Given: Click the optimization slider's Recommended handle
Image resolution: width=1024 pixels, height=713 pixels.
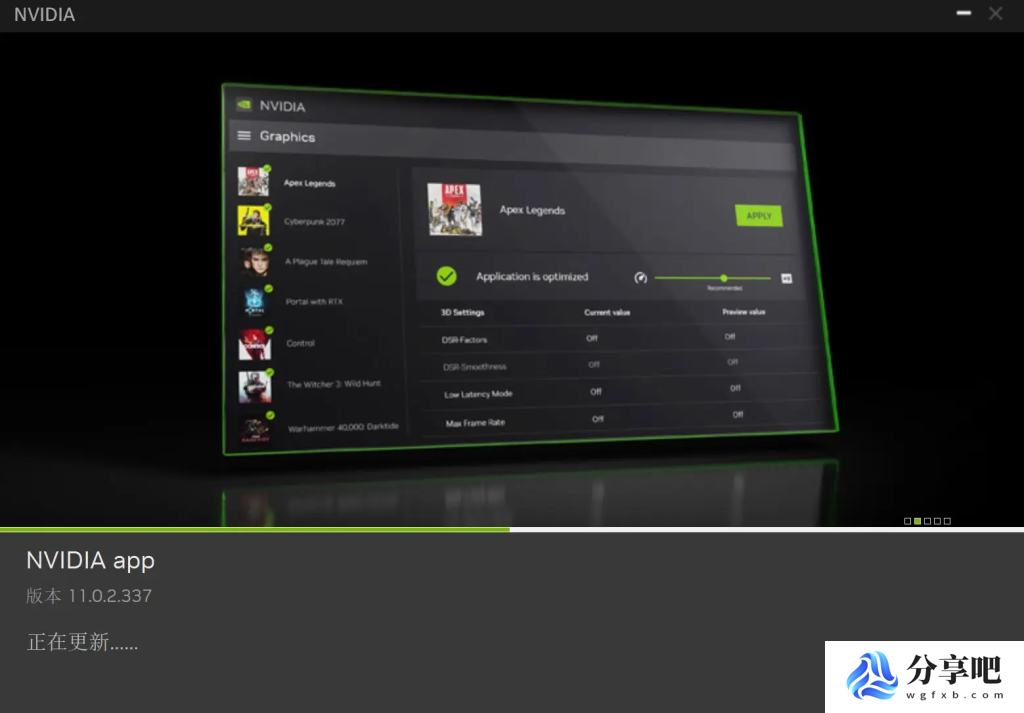Looking at the screenshot, I should (x=724, y=278).
